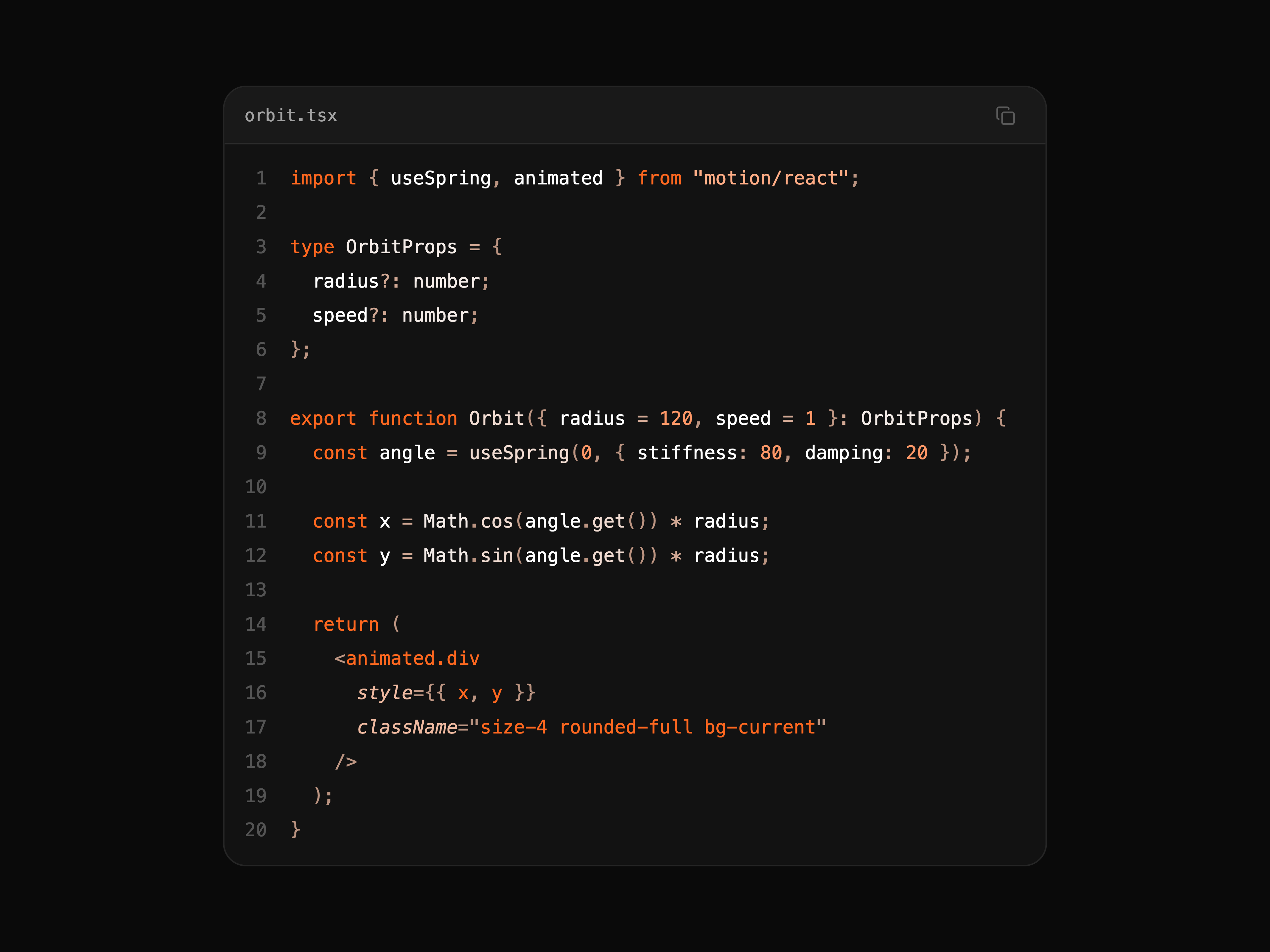Select the "size-4 rounded-full bg-current" class string
The height and width of the screenshot is (952, 1270).
pyautogui.click(x=648, y=727)
